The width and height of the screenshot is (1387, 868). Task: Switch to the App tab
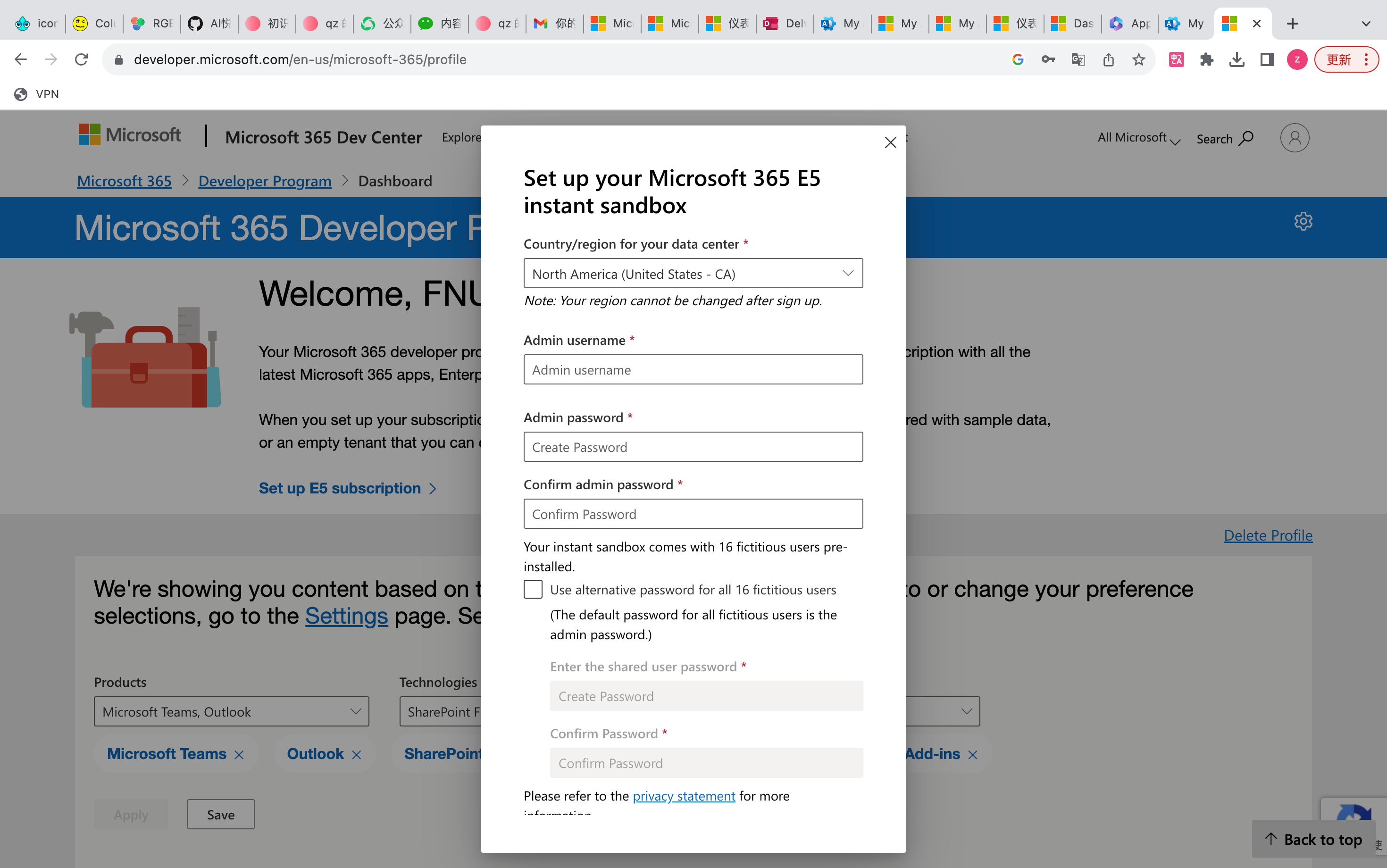pos(1130,24)
